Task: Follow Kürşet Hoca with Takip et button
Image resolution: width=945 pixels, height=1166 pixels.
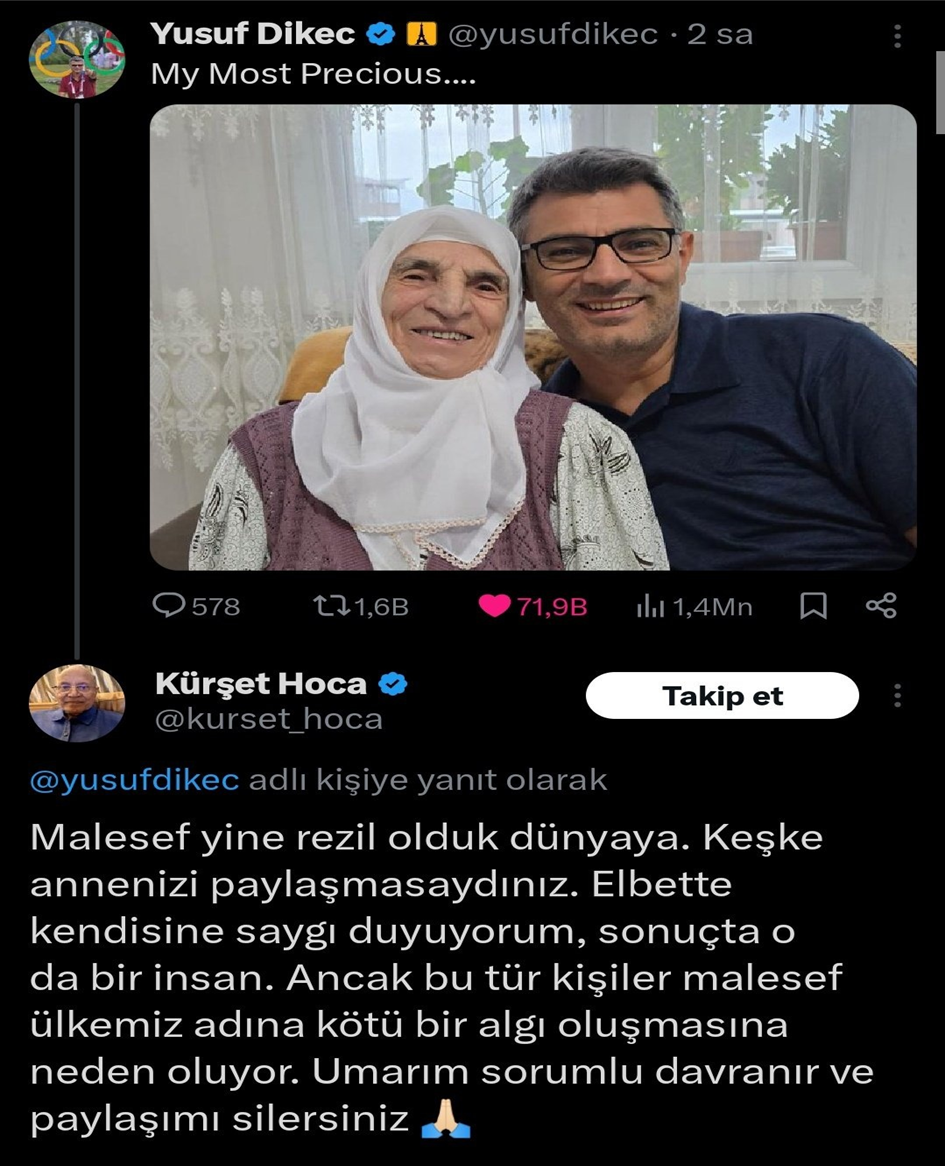Action: (x=722, y=695)
